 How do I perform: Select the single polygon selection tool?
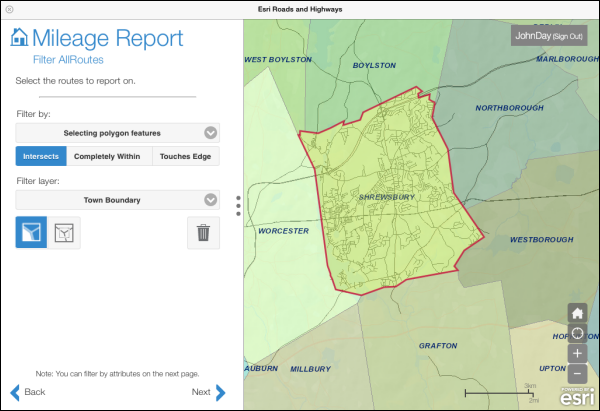coord(31,232)
